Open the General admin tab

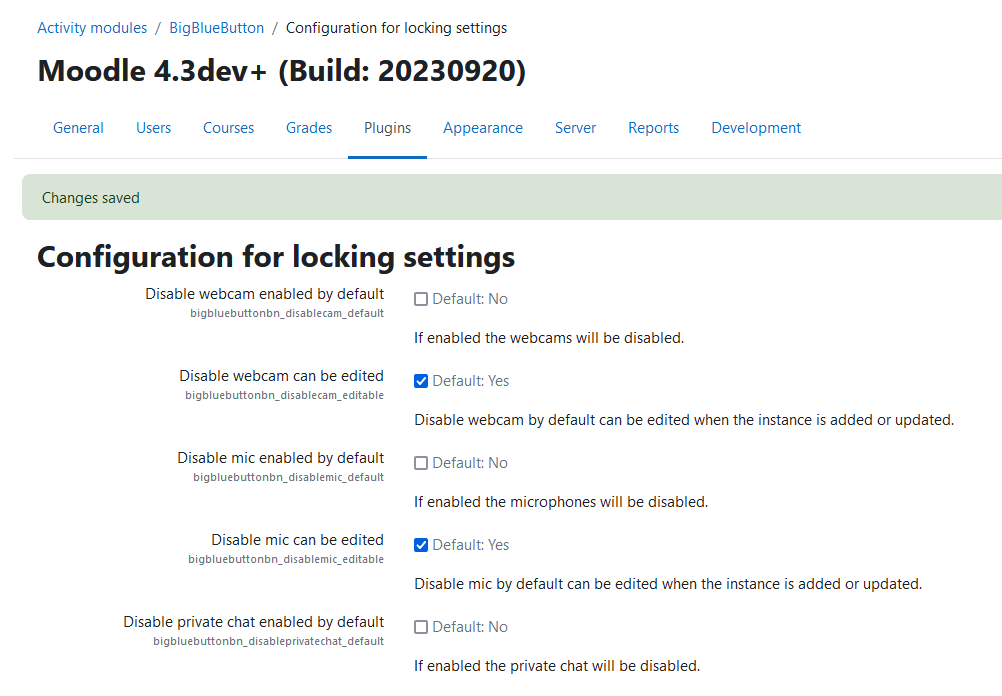78,128
